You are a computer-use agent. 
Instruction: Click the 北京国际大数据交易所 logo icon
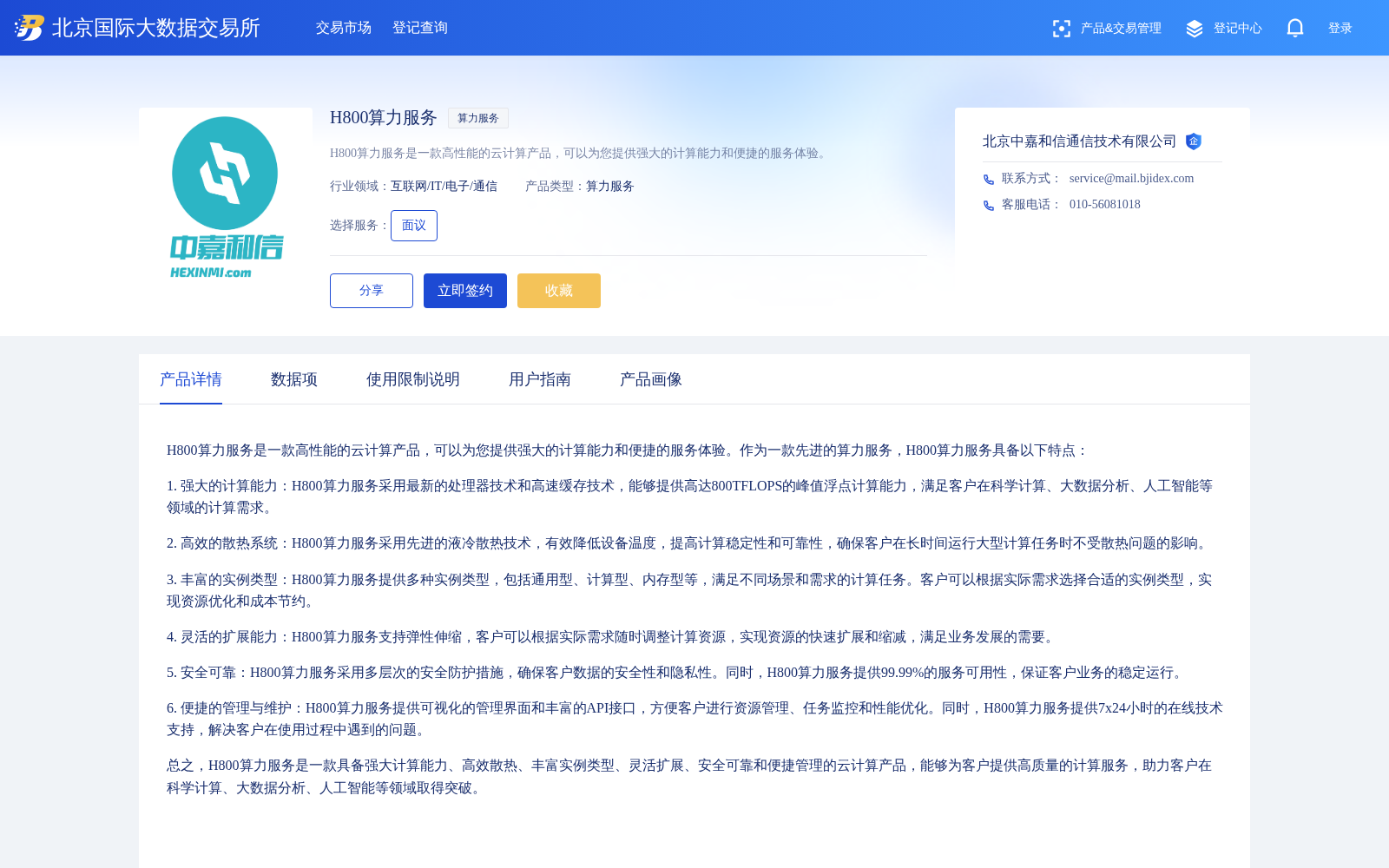[30, 28]
